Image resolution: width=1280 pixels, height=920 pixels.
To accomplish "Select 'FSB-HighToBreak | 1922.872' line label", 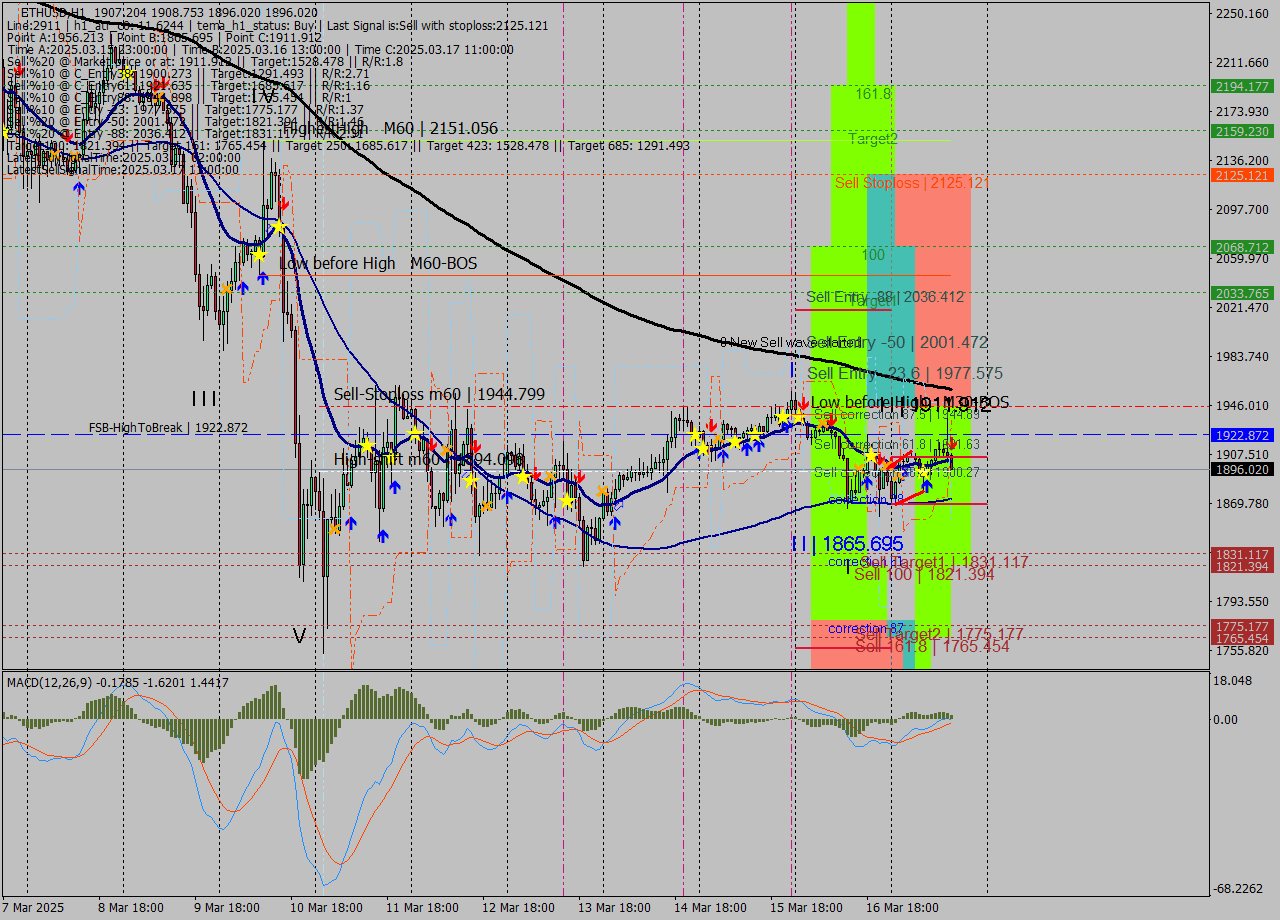I will tap(167, 427).
